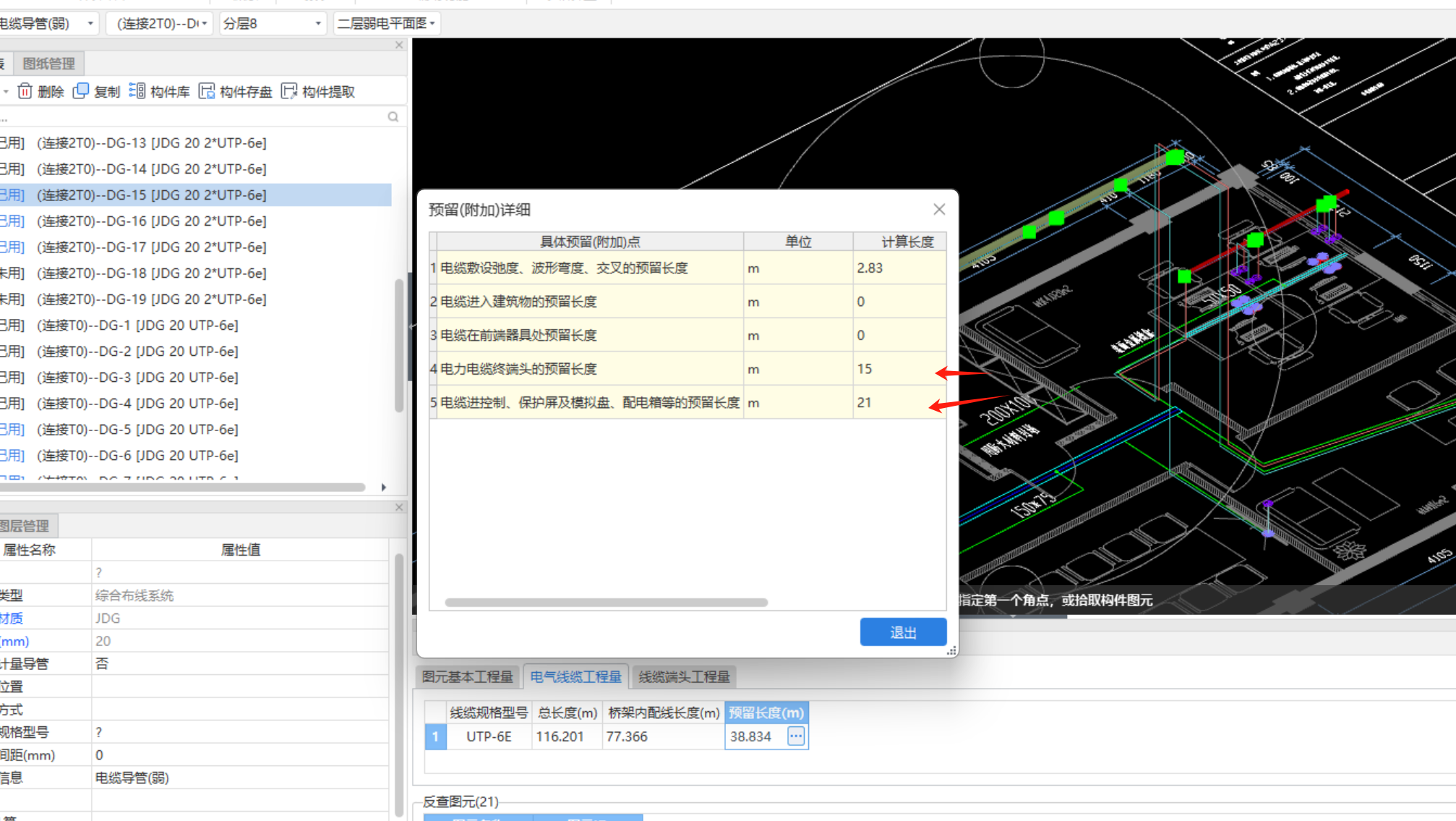Click the 116.201 total length cell
The width and height of the screenshot is (1456, 821).
(x=568, y=736)
